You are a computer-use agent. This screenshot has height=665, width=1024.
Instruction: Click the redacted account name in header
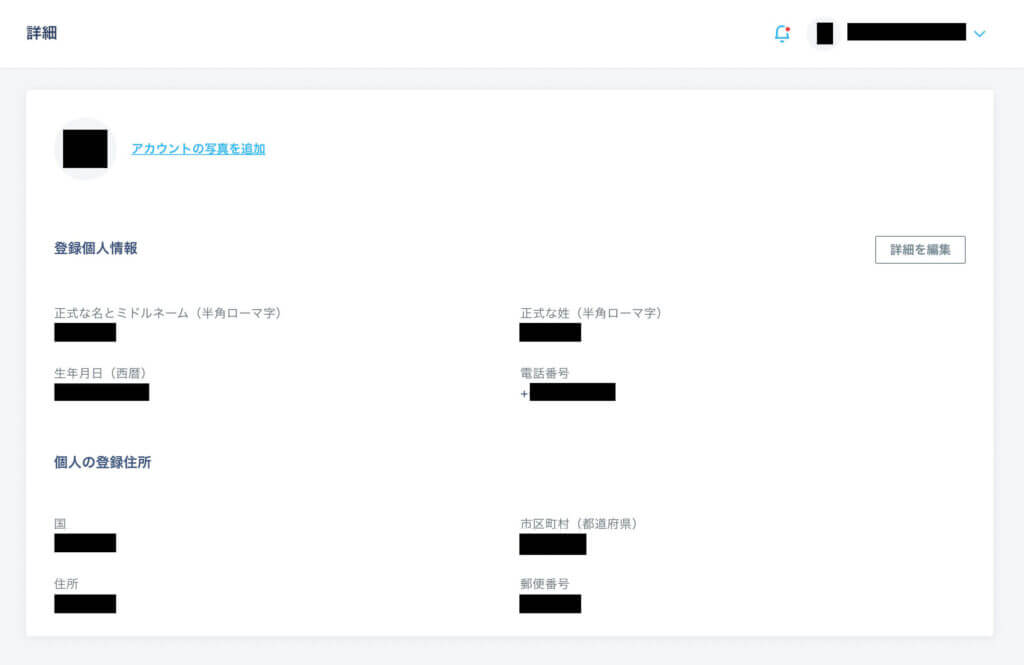pyautogui.click(x=906, y=31)
